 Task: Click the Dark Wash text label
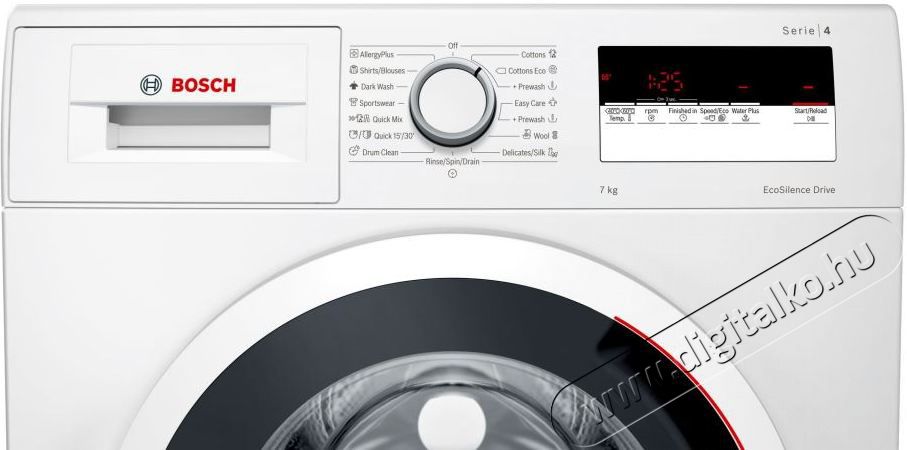pos(377,87)
